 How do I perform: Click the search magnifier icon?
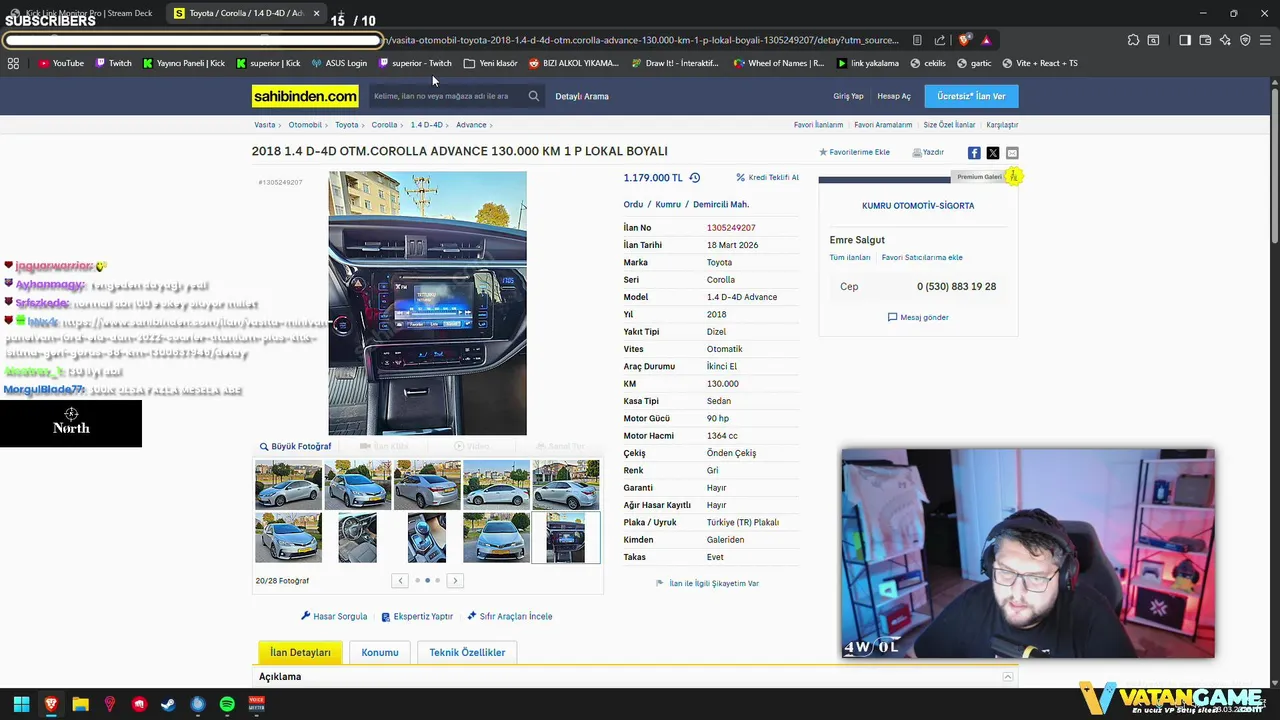pyautogui.click(x=533, y=96)
